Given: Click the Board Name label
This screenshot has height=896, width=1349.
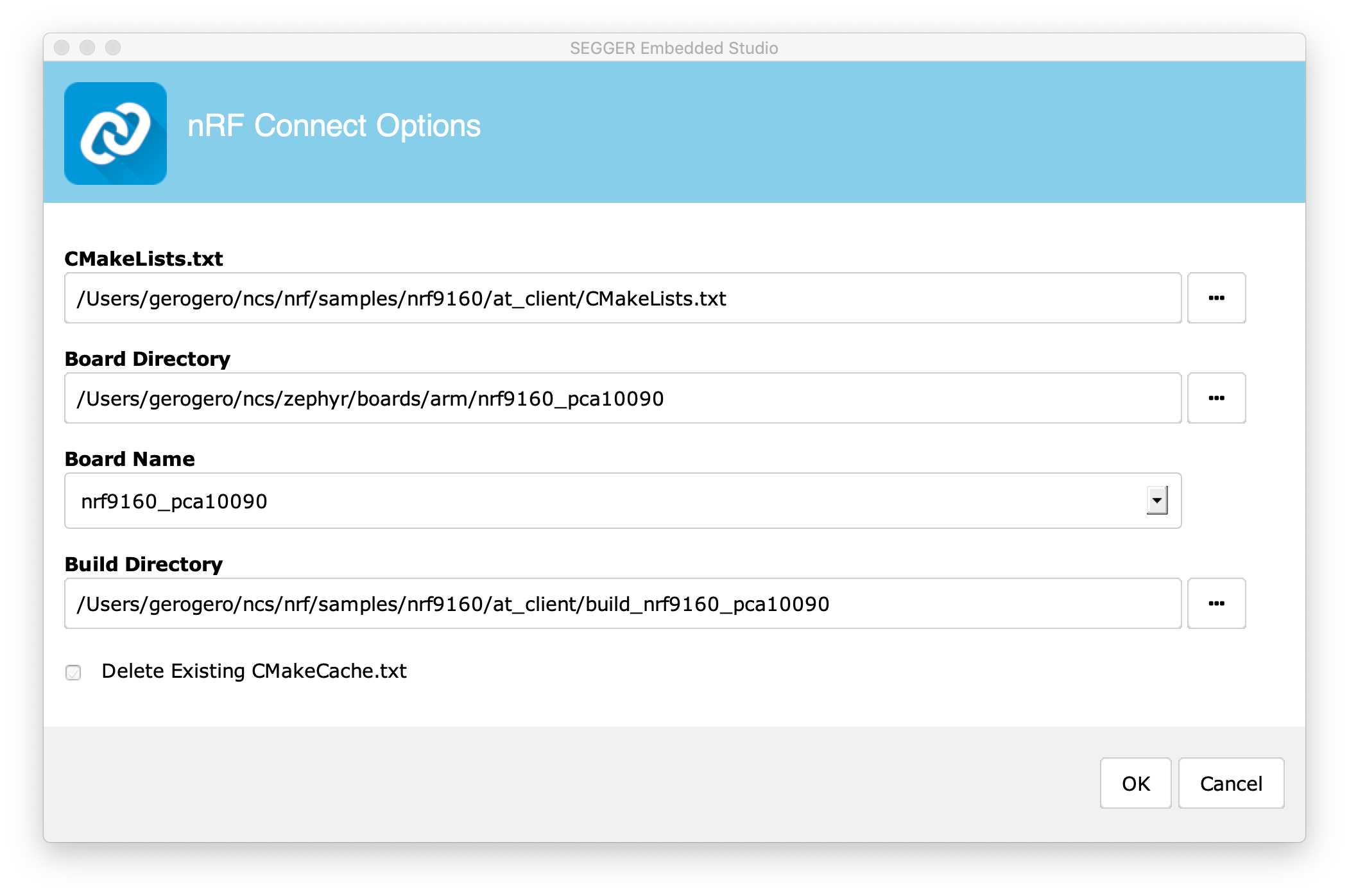Looking at the screenshot, I should click(130, 459).
